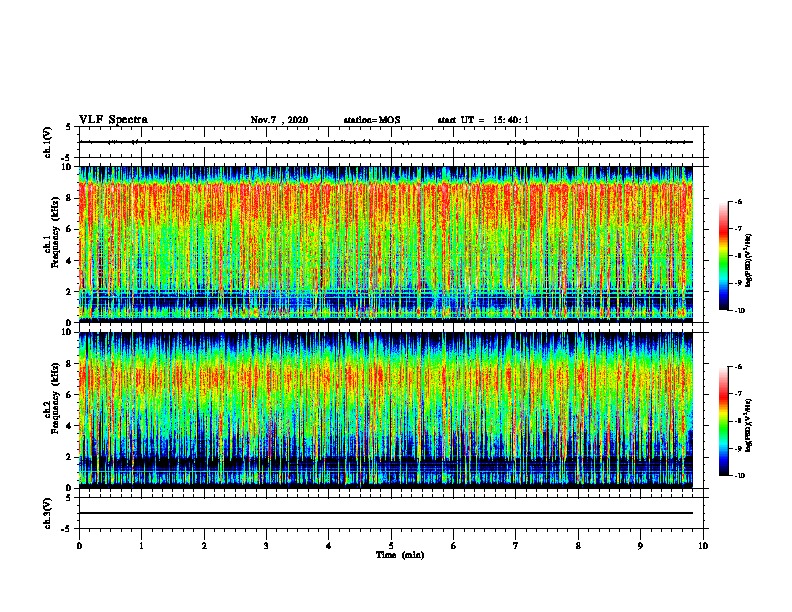The width and height of the screenshot is (792, 612).
Task: Click the ch.2 frequency tick '2' kHz
Action: (69, 457)
